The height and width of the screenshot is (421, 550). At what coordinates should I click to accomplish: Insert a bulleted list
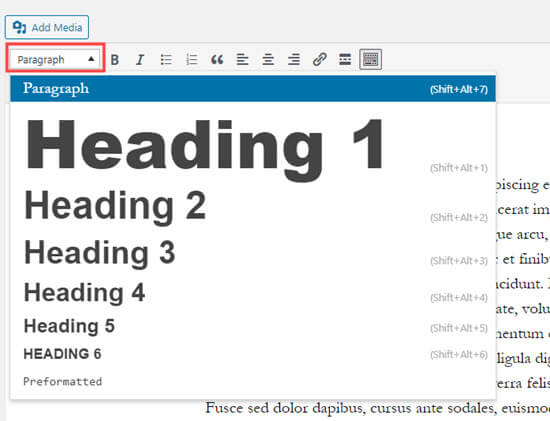pyautogui.click(x=166, y=60)
